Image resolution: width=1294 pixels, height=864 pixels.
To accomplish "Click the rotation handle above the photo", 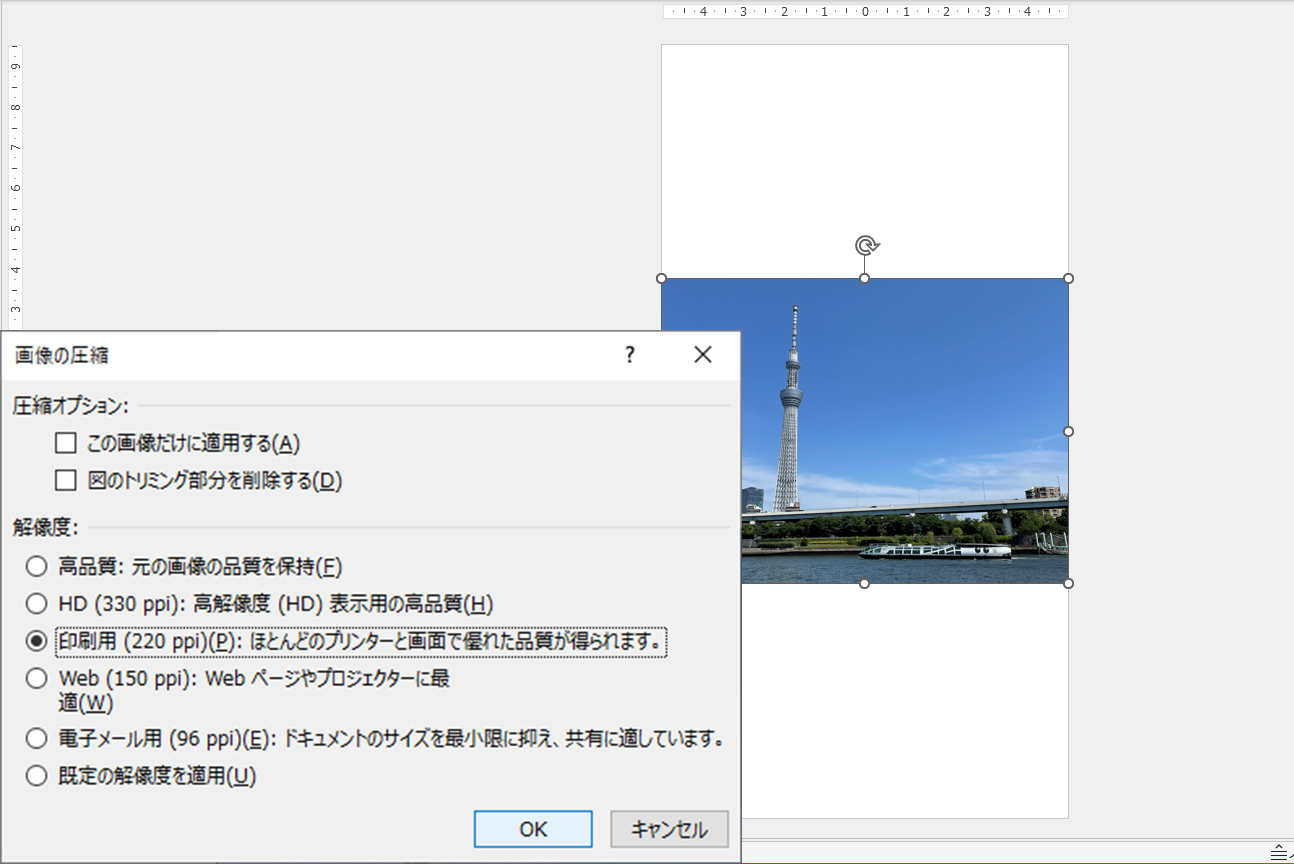I will click(866, 243).
